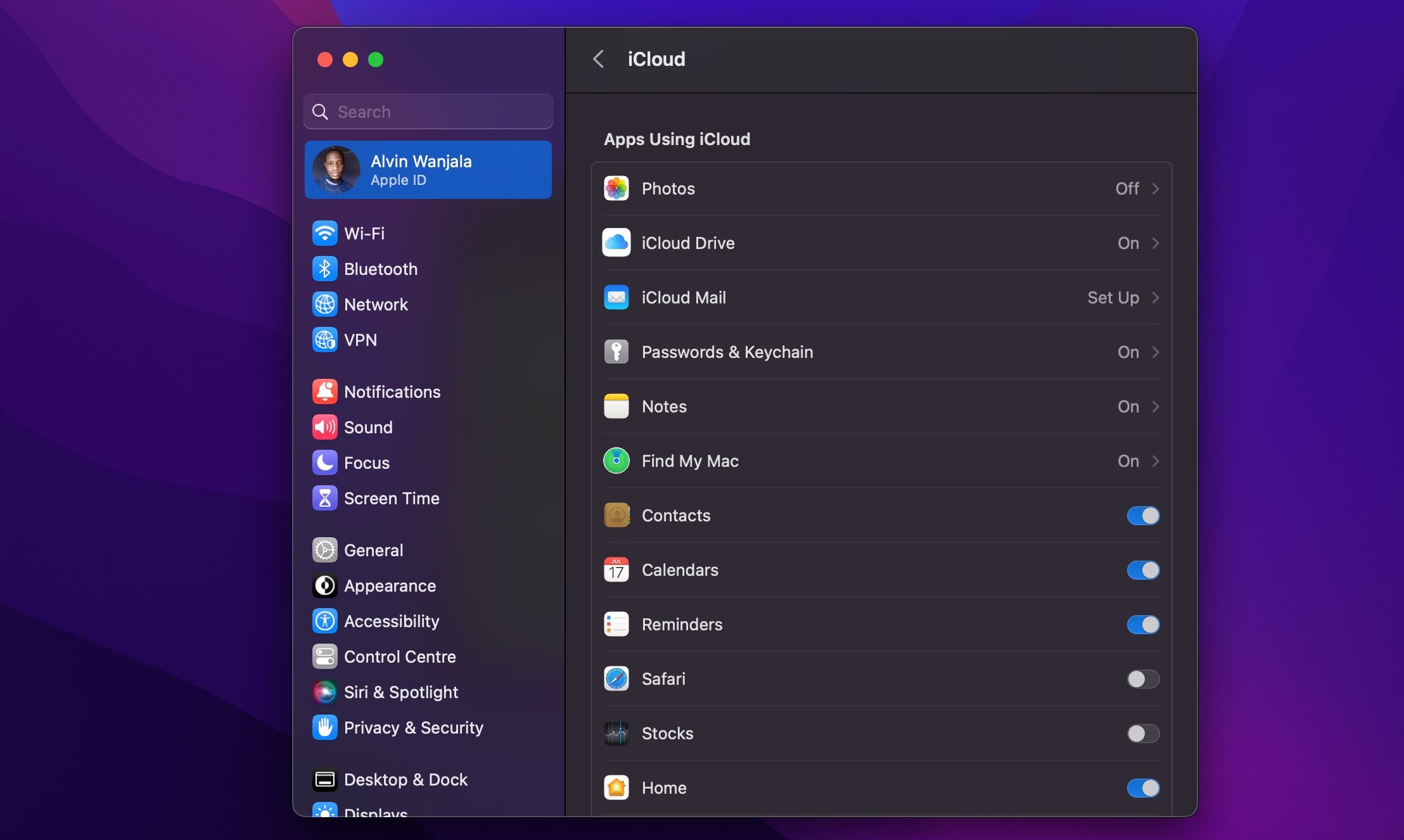
Task: Open the Notes app icon
Action: pyautogui.click(x=617, y=406)
